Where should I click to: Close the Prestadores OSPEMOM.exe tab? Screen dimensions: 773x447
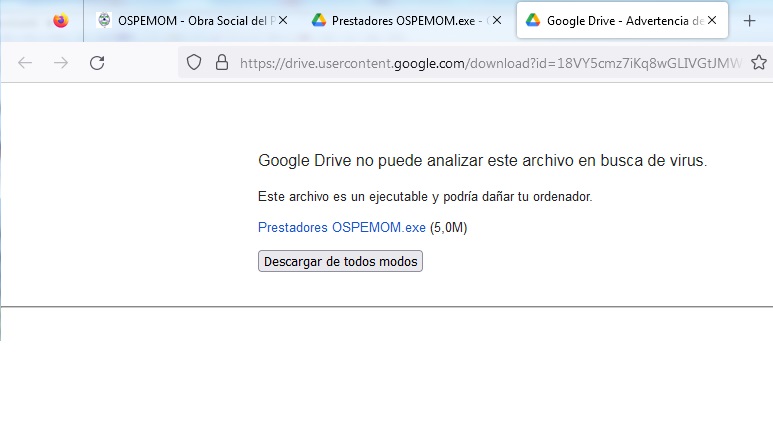tap(497, 20)
